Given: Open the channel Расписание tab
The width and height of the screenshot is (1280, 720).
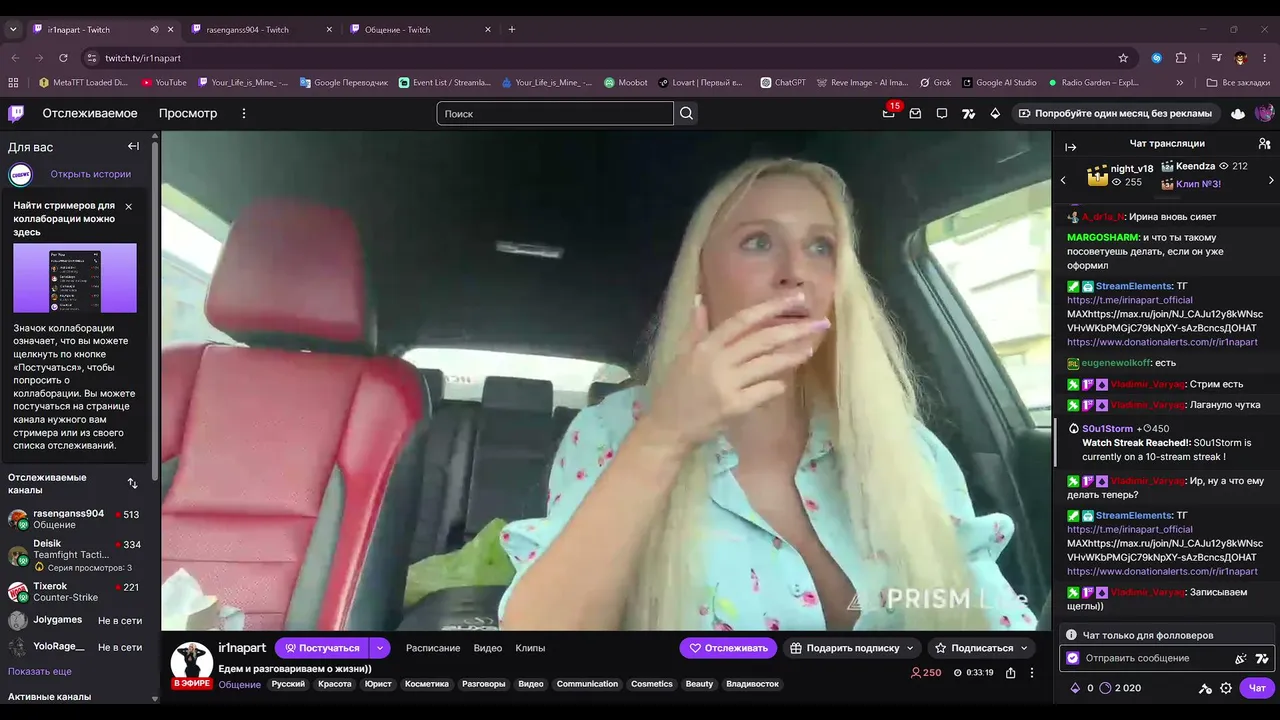Looking at the screenshot, I should pyautogui.click(x=433, y=648).
